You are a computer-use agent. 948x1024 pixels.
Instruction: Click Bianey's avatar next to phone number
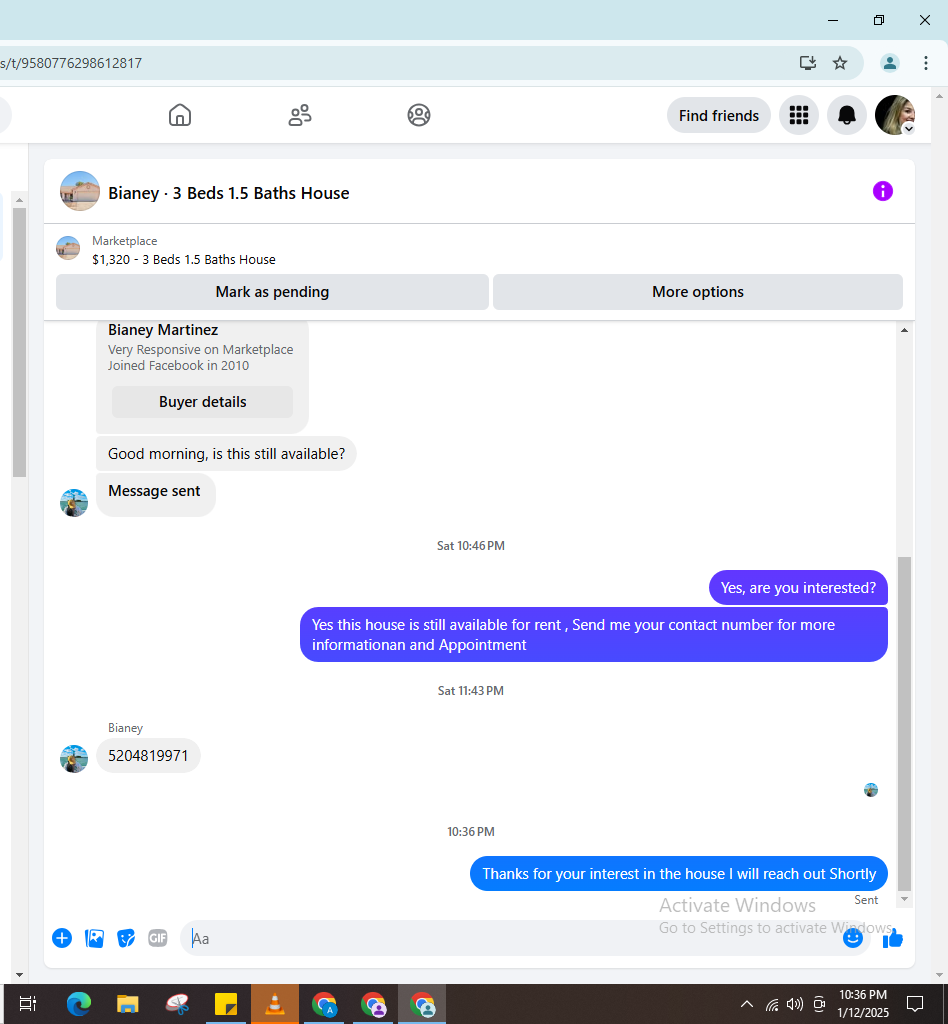pos(74,759)
